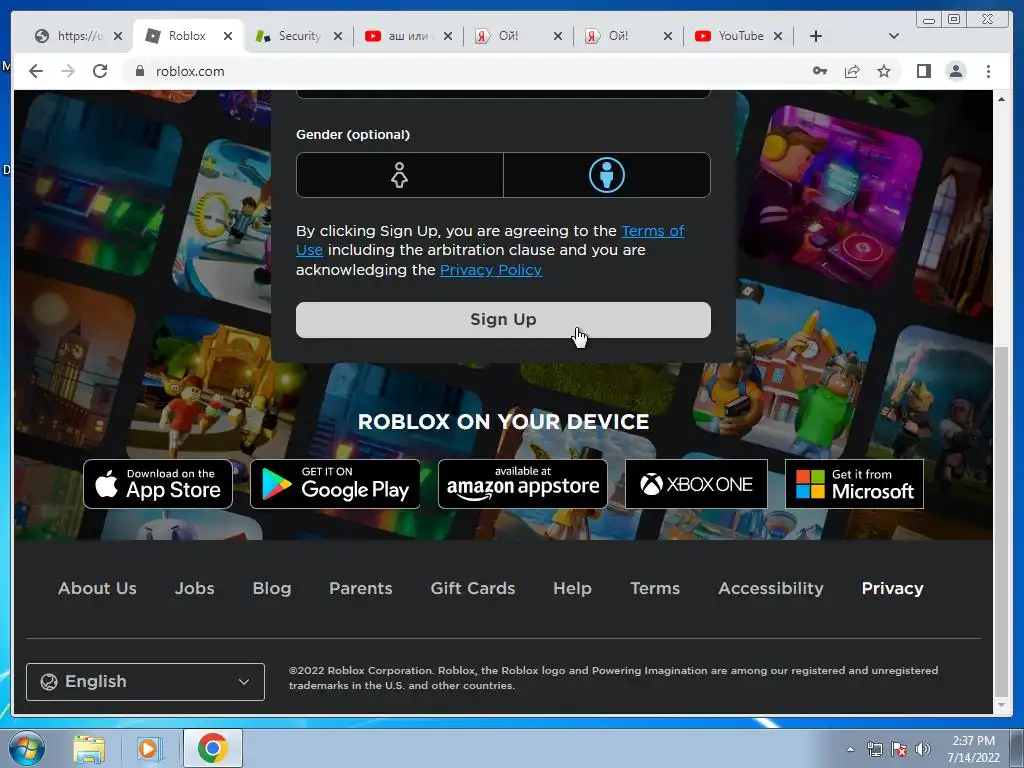Open the Blog footer link
This screenshot has width=1024, height=768.
coord(272,588)
